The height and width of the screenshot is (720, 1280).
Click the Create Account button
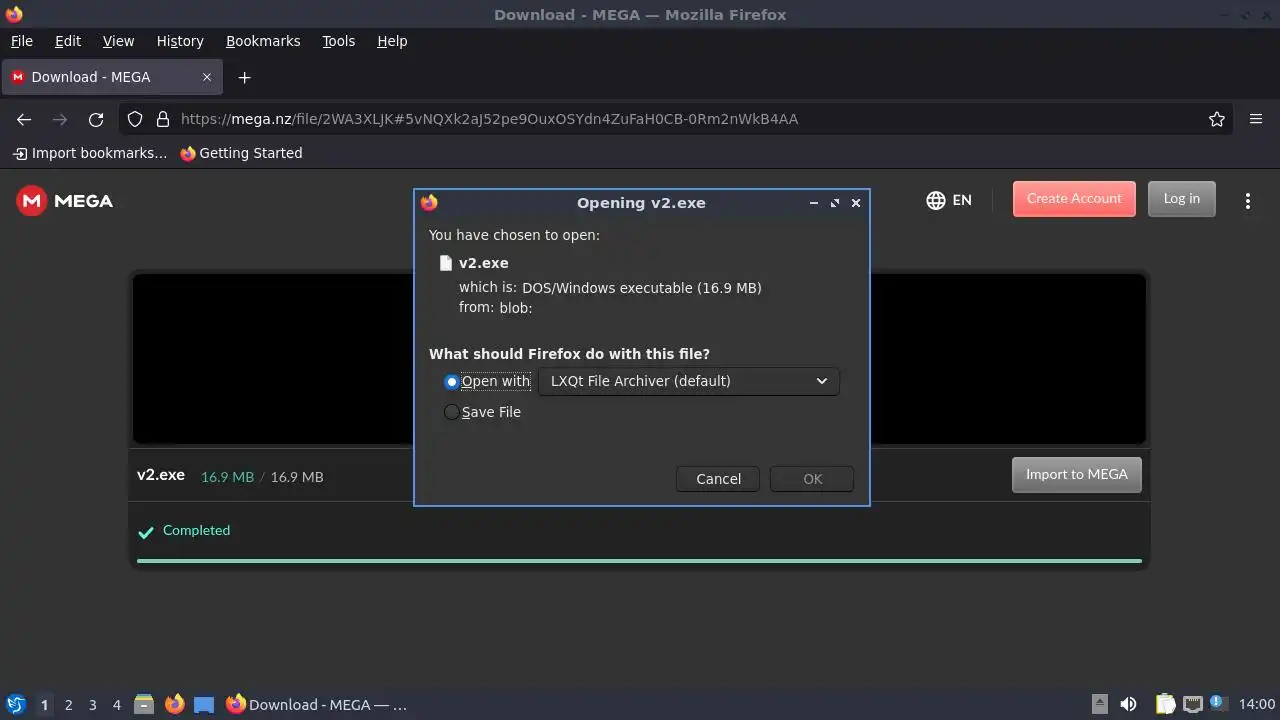[x=1074, y=198]
